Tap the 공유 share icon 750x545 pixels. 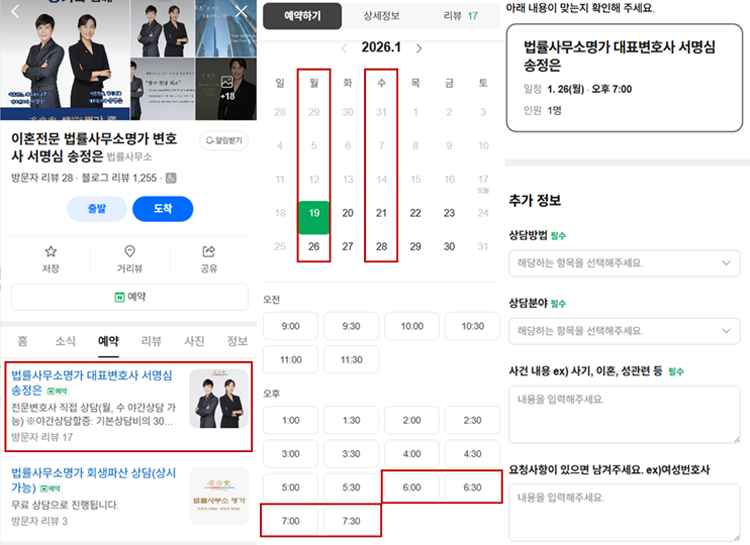point(209,251)
